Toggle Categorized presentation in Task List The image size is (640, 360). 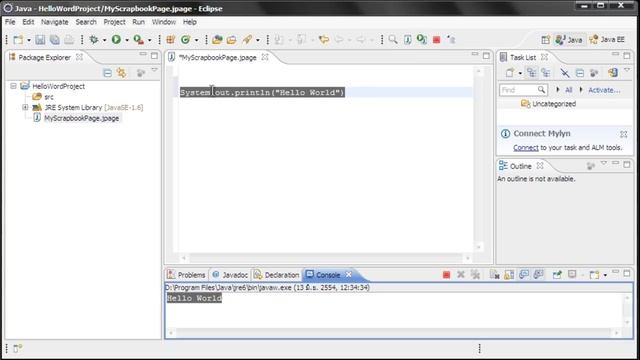[531, 73]
